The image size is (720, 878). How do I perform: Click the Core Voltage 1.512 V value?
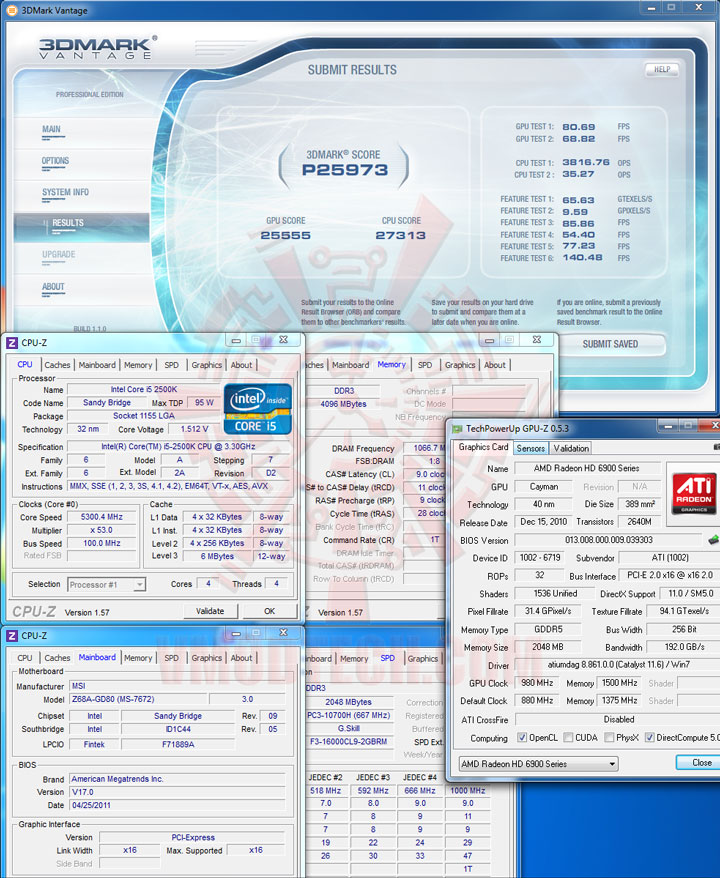click(195, 429)
